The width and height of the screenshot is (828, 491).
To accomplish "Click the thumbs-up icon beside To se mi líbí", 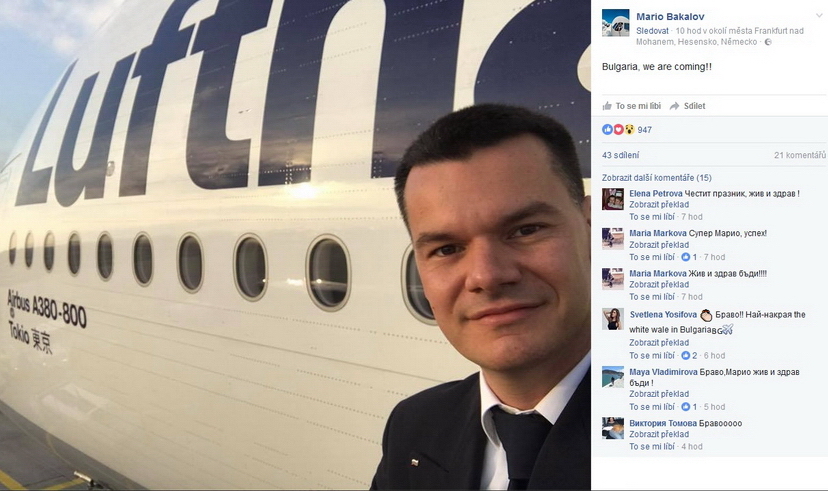I will [x=607, y=106].
